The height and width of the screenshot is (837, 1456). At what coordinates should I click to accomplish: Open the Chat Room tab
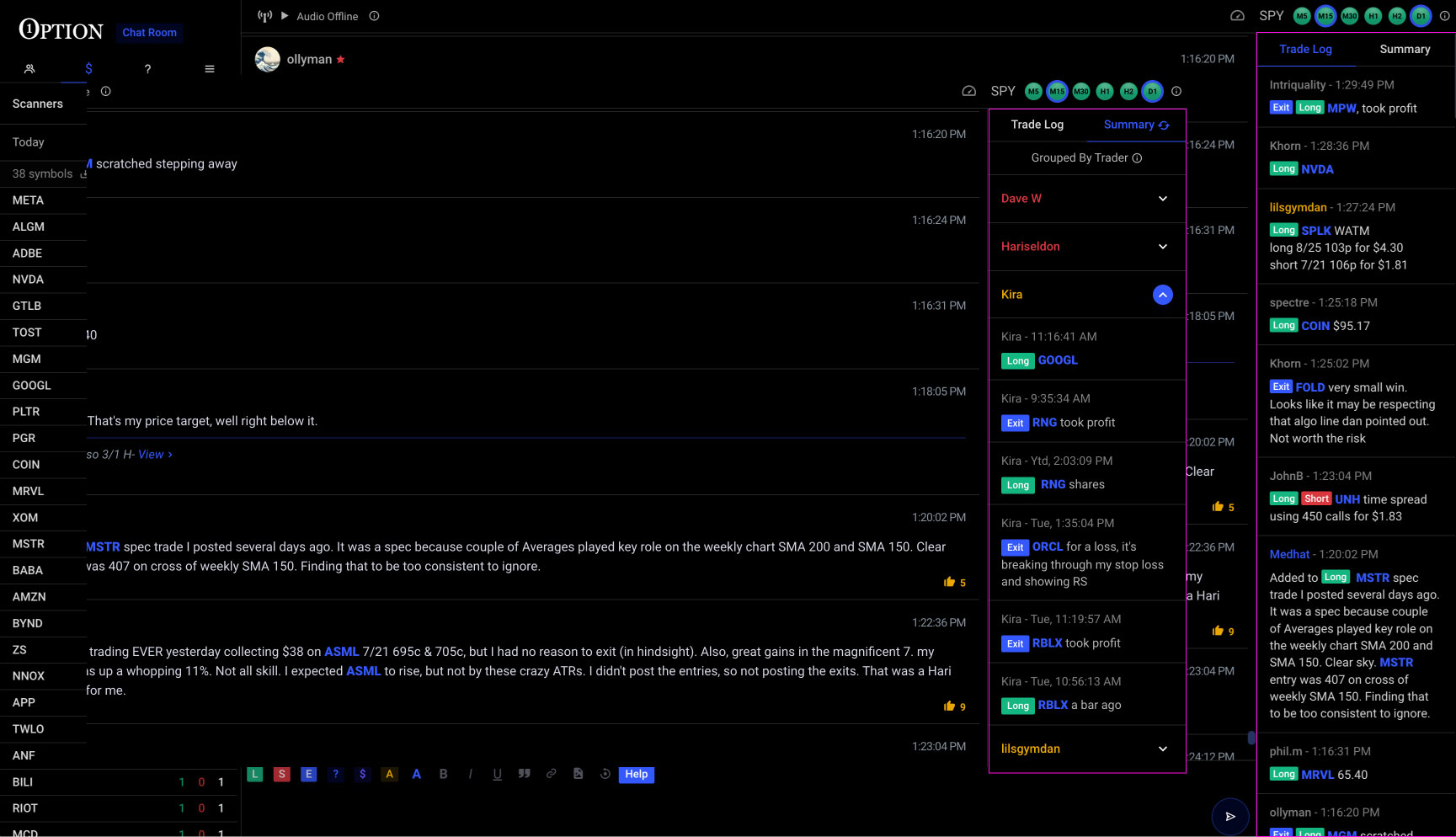[150, 32]
